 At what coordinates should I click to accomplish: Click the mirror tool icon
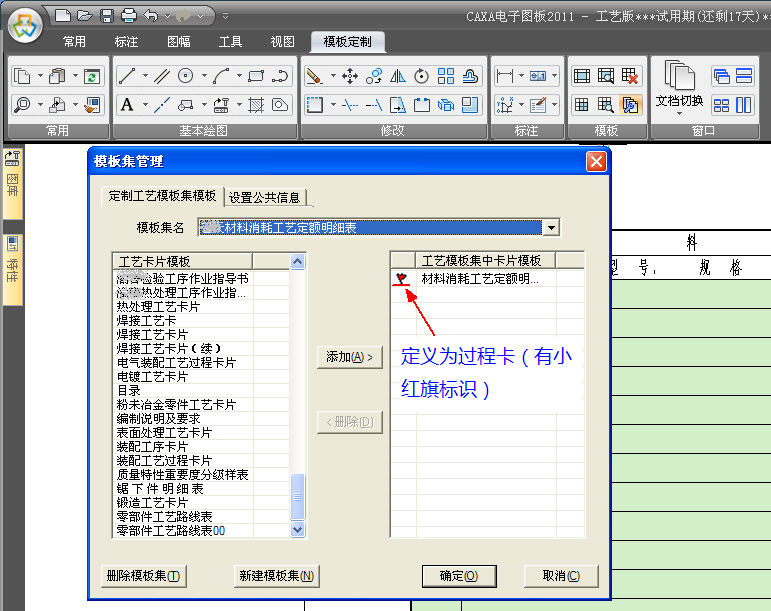[x=398, y=76]
